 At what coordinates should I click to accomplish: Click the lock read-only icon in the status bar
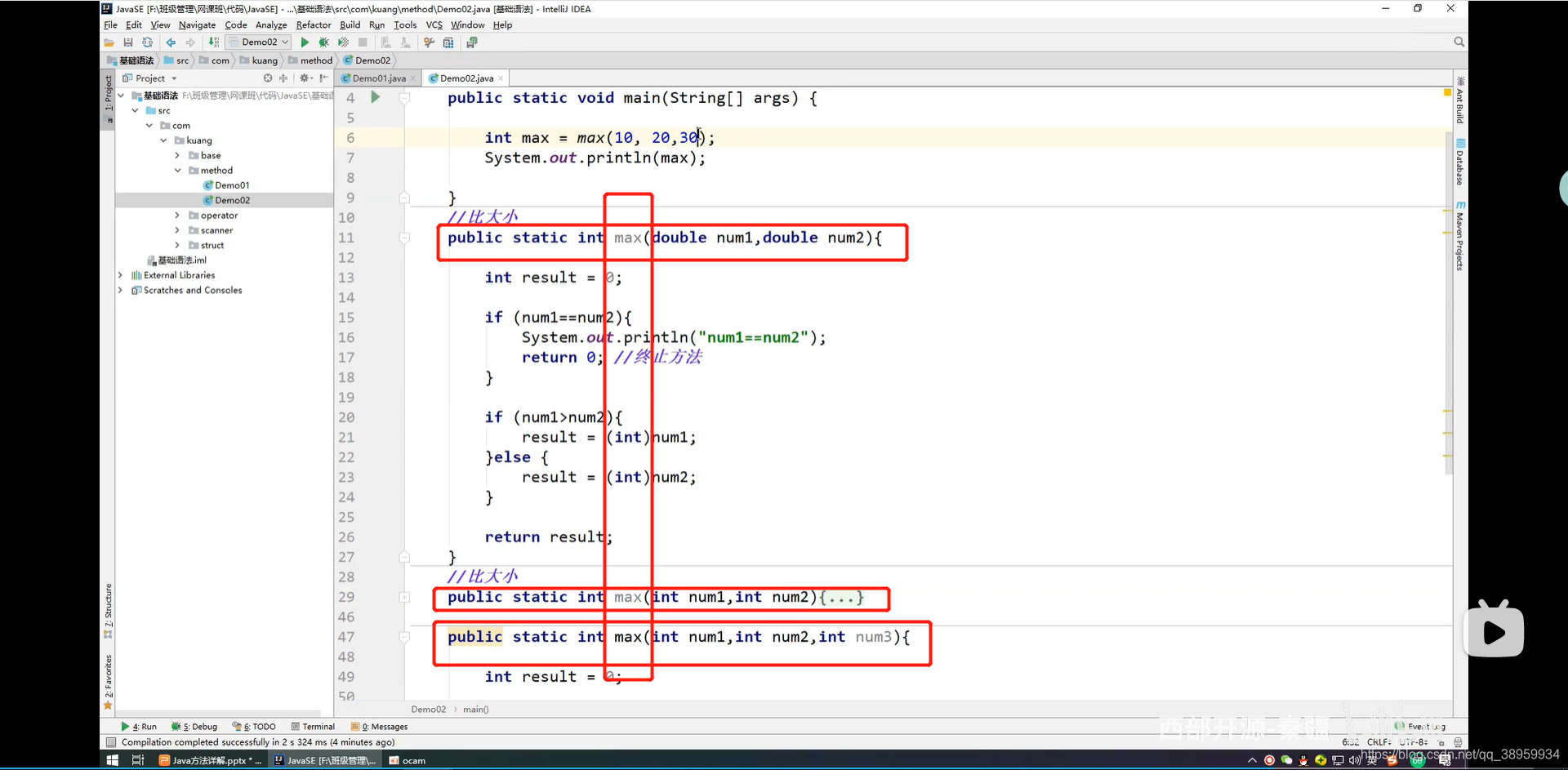tap(1442, 742)
